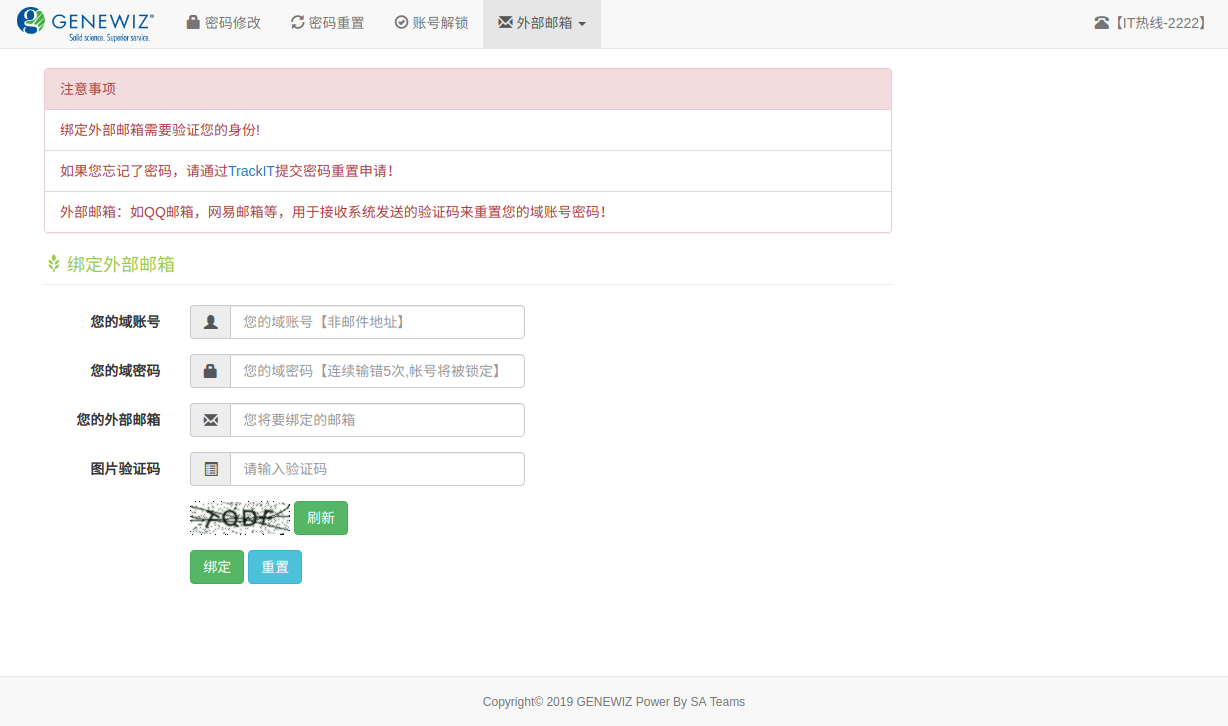Click the envelope icon beside external email field

(209, 419)
